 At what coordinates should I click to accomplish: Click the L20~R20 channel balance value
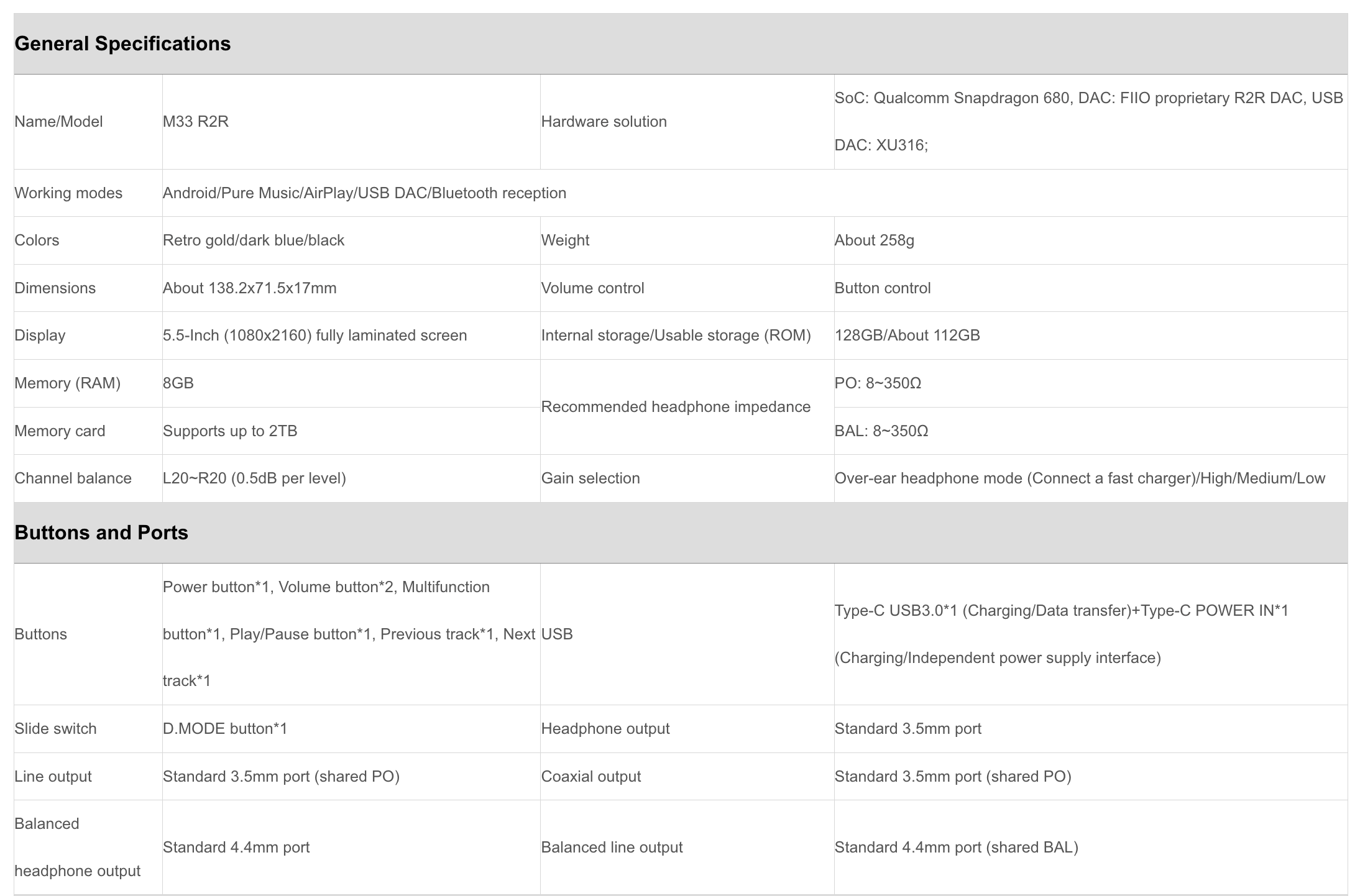tap(254, 478)
